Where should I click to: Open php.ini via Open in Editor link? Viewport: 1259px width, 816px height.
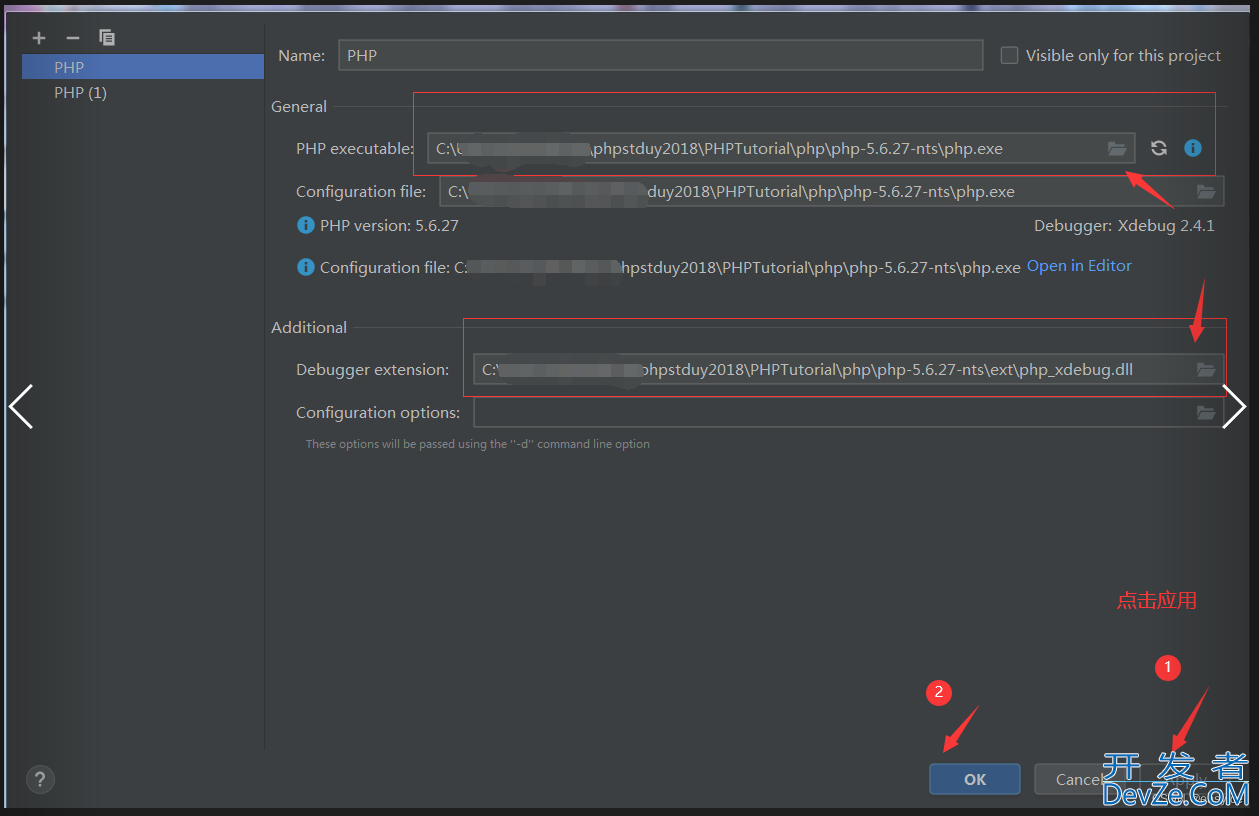pos(1079,266)
